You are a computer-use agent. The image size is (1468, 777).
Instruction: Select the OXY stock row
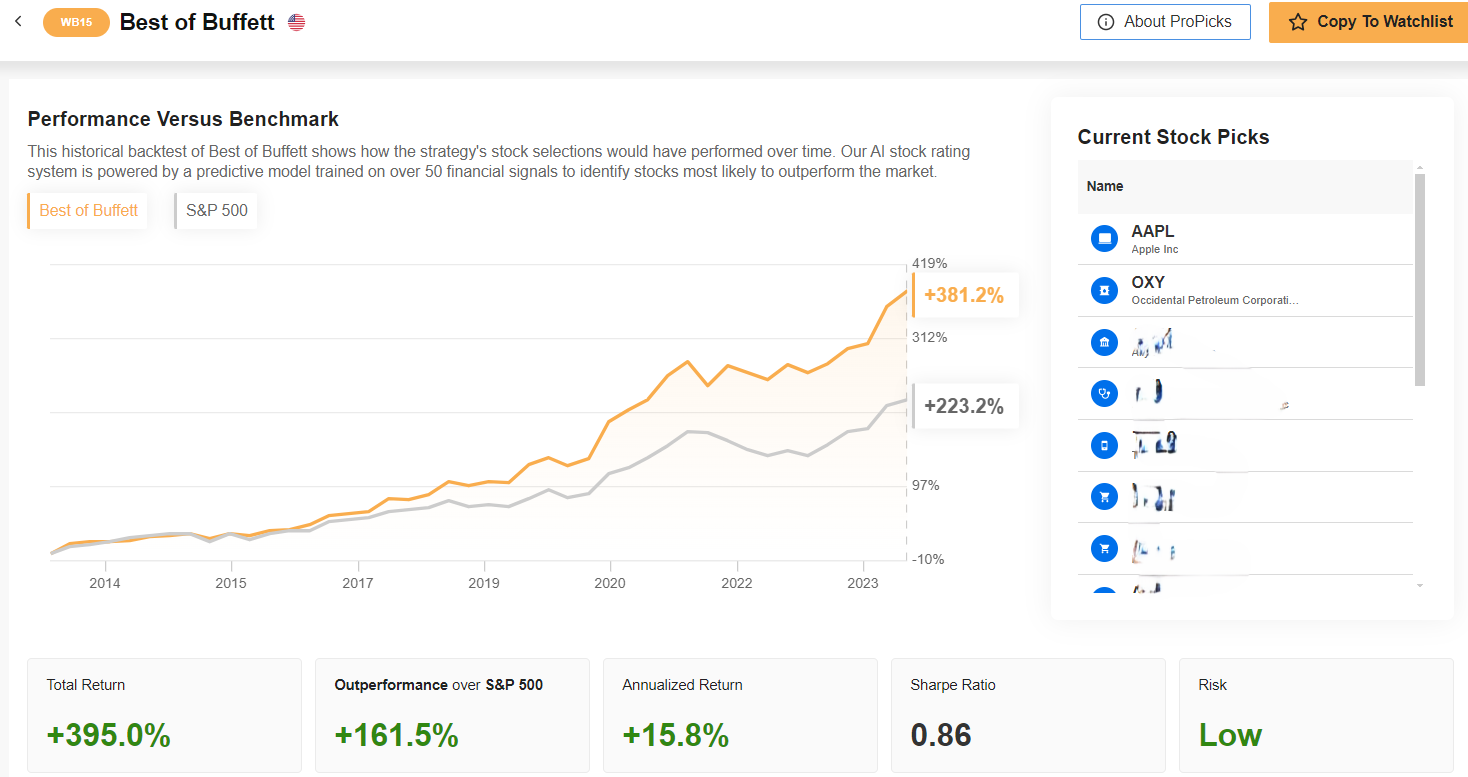coord(1245,290)
